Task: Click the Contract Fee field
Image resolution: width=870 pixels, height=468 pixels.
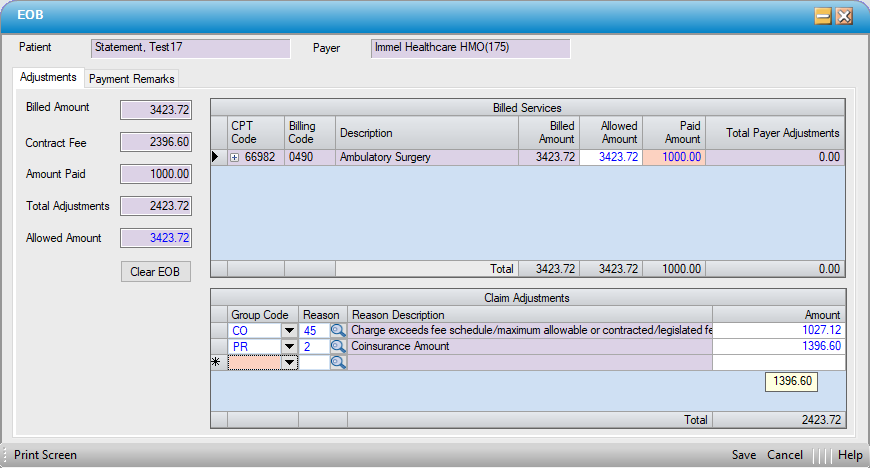Action: tap(155, 143)
